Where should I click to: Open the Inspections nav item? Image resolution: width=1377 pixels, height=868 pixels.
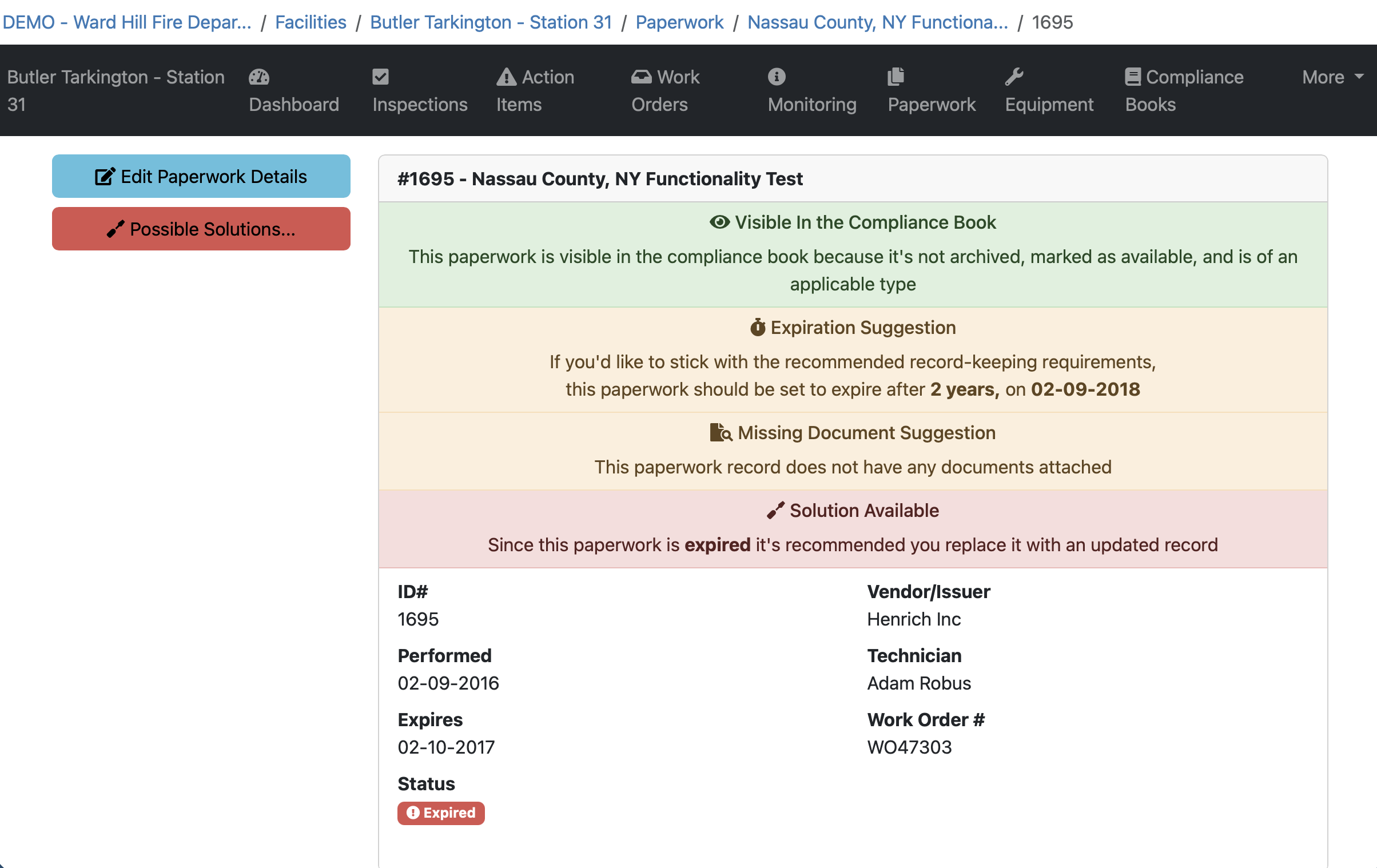[x=420, y=104]
